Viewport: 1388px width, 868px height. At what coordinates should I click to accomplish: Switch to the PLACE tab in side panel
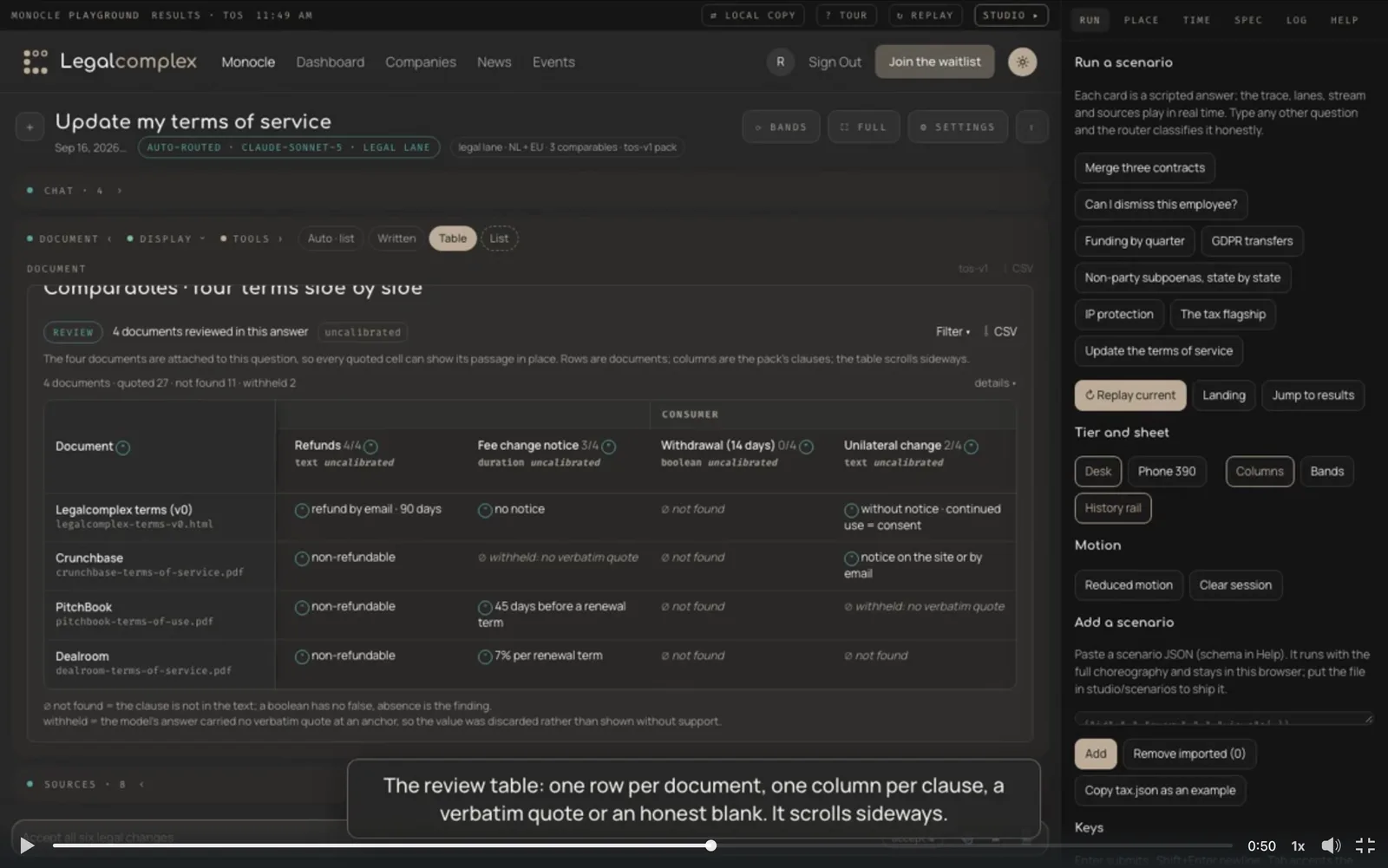click(x=1141, y=20)
